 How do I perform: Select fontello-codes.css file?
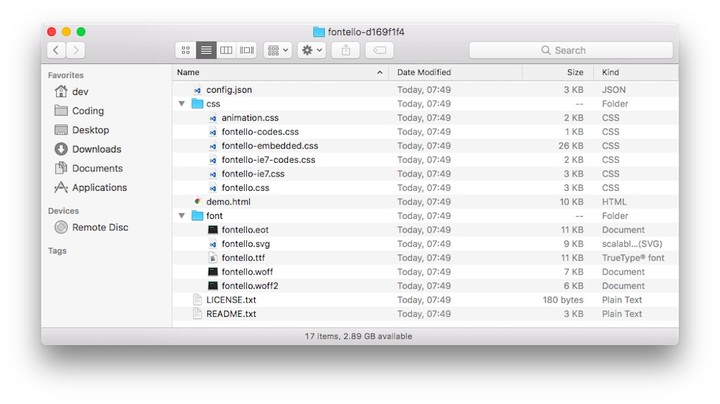click(x=260, y=132)
